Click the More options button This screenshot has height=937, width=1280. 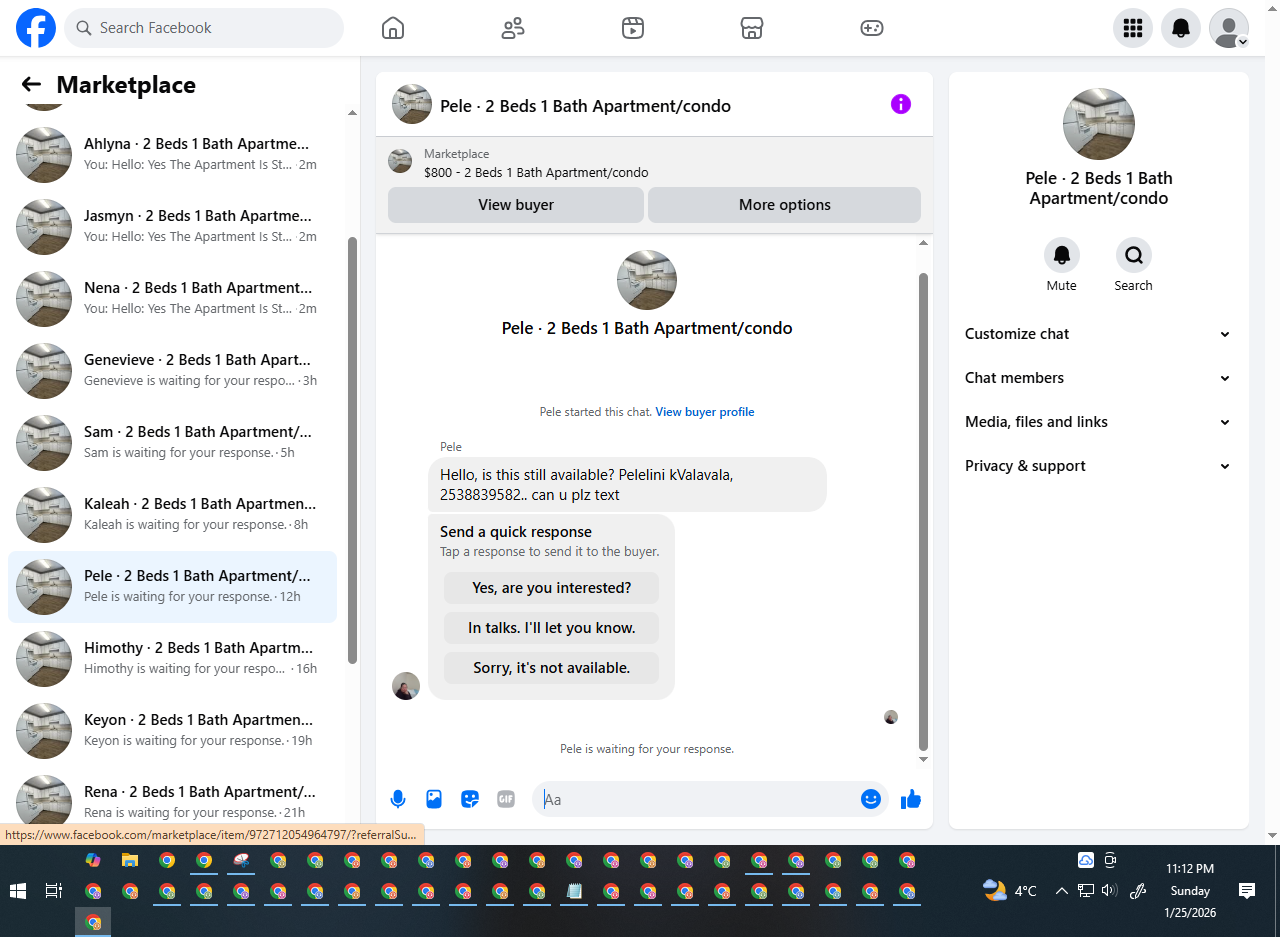[x=785, y=205]
